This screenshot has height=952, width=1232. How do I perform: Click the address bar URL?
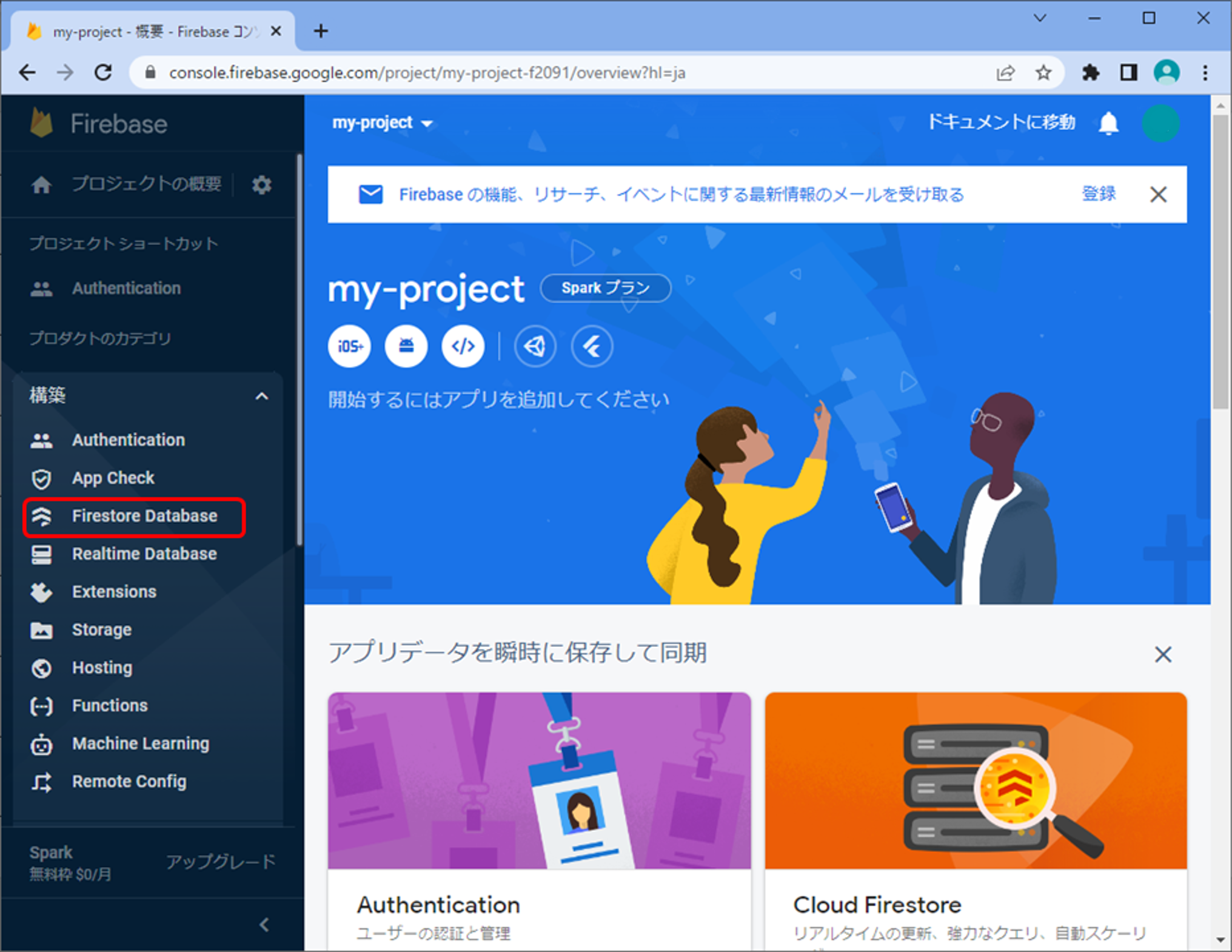coord(427,73)
